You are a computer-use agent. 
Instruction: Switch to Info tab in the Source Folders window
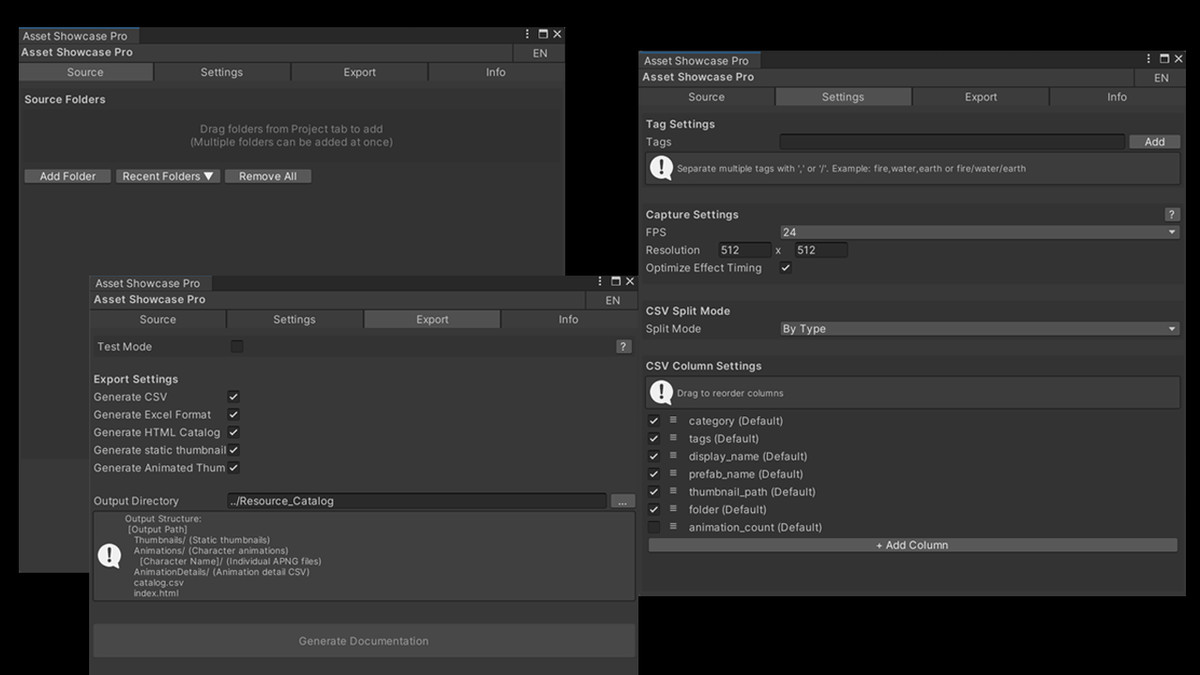tap(496, 72)
